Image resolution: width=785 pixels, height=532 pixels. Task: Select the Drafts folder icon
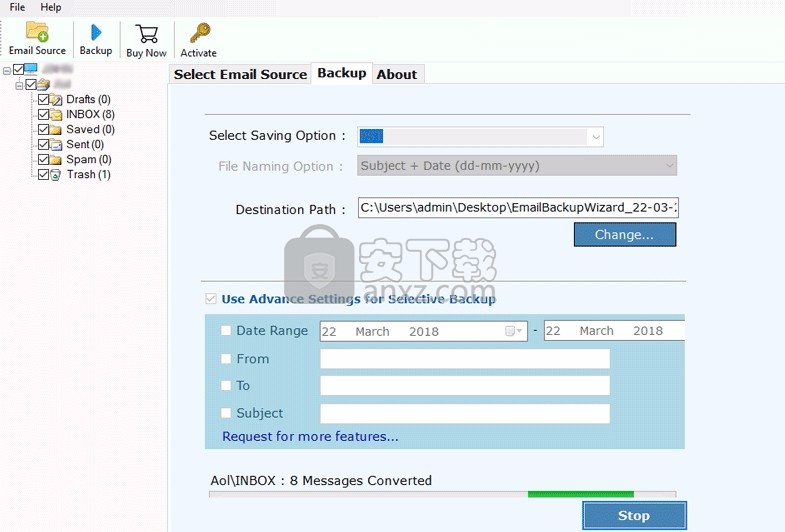[x=57, y=100]
